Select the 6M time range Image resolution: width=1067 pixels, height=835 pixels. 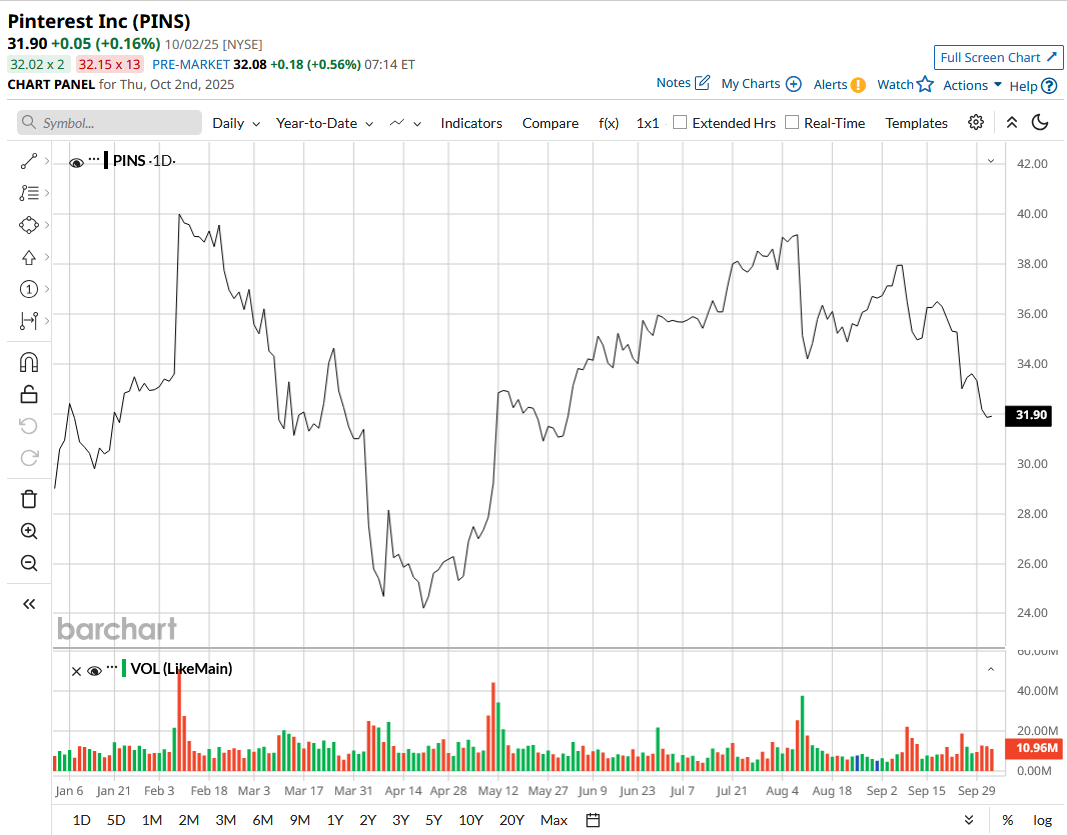(x=263, y=820)
